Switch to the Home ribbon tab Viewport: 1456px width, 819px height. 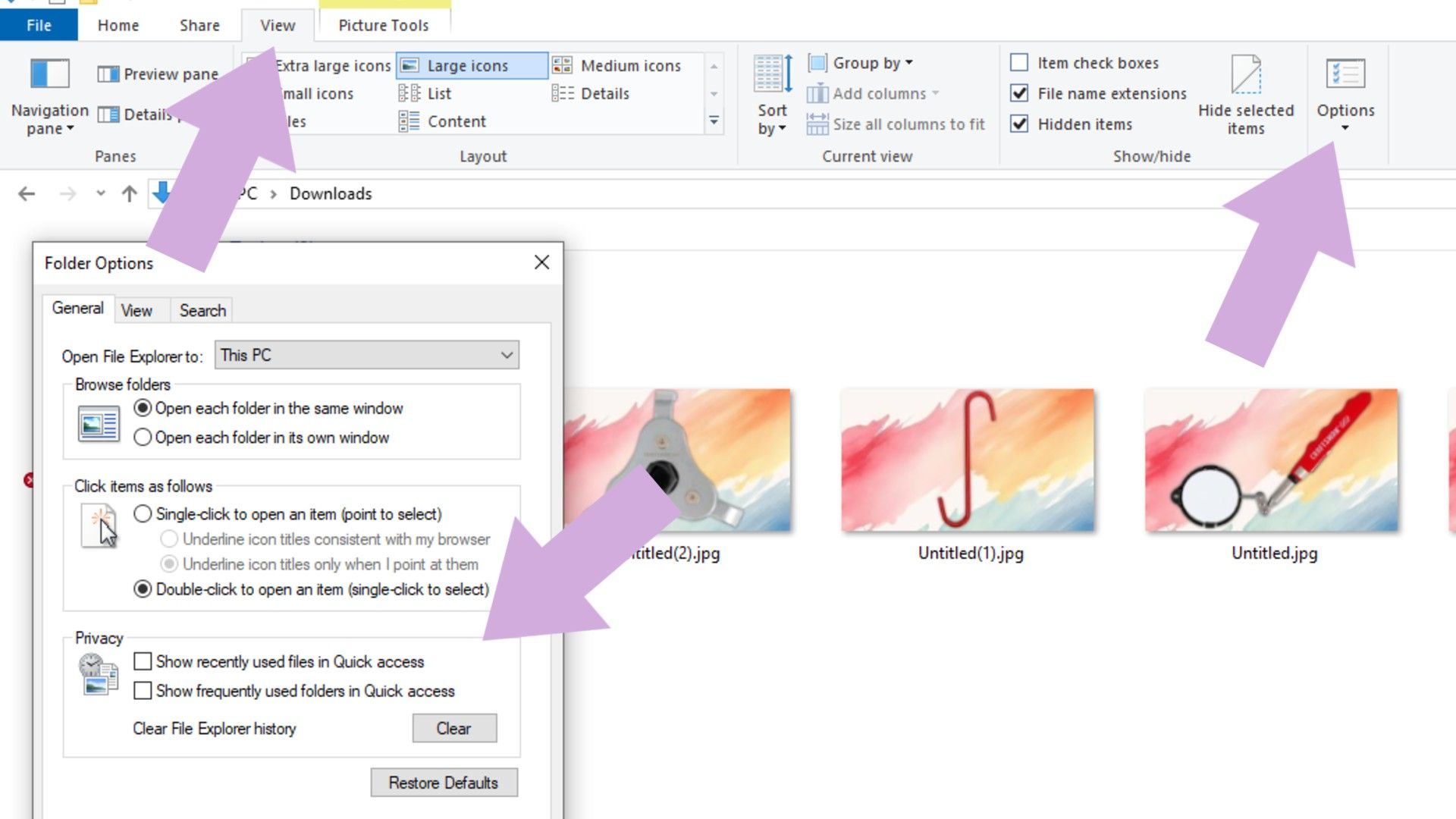coord(118,25)
